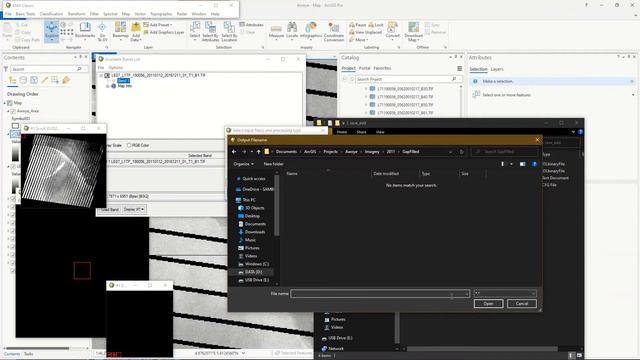Click Cancel in the Output Filename dialog
This screenshot has height=360, width=640.
[522, 304]
